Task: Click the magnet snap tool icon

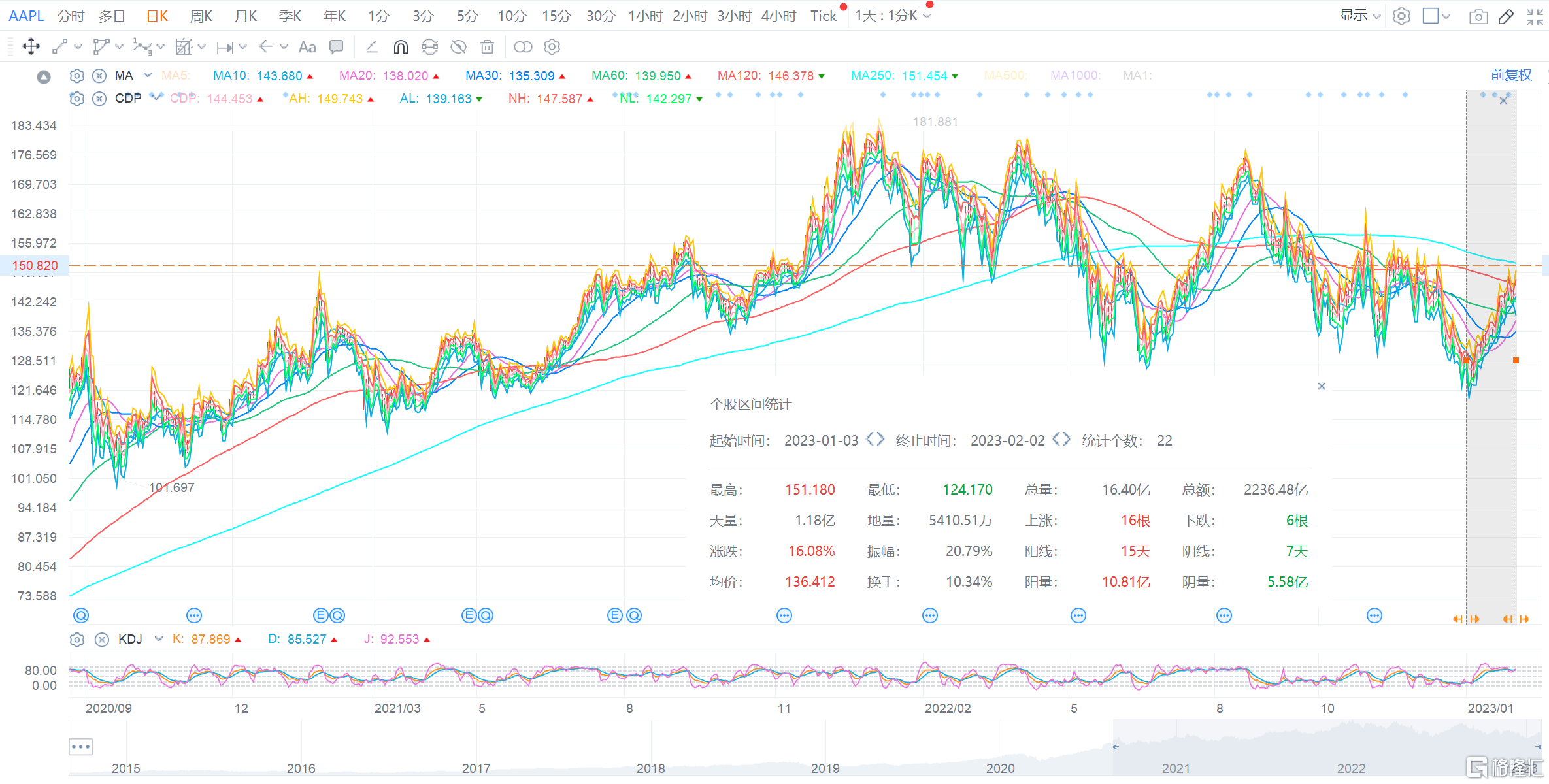Action: 400,46
